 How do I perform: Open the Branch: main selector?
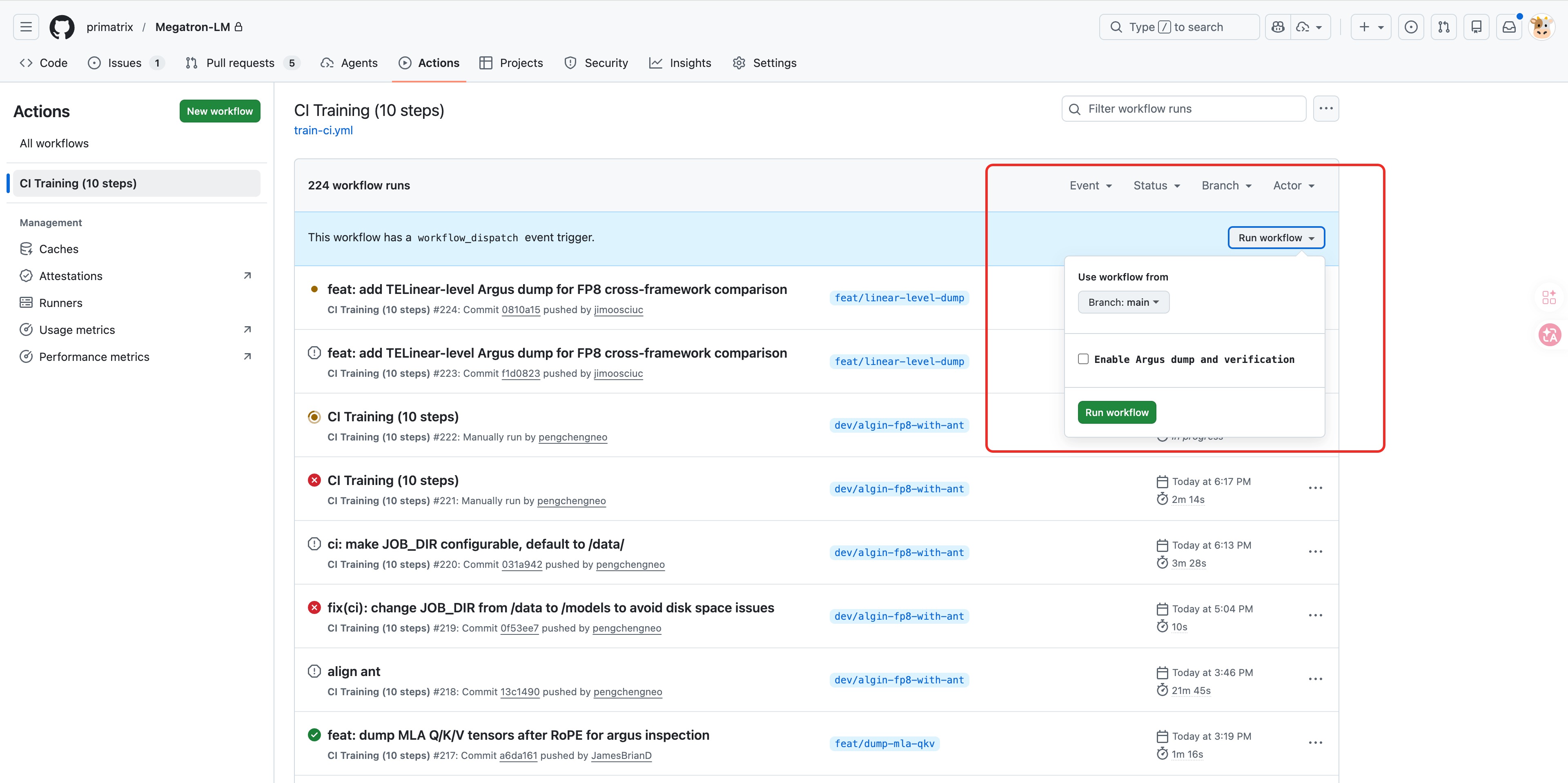pos(1123,303)
